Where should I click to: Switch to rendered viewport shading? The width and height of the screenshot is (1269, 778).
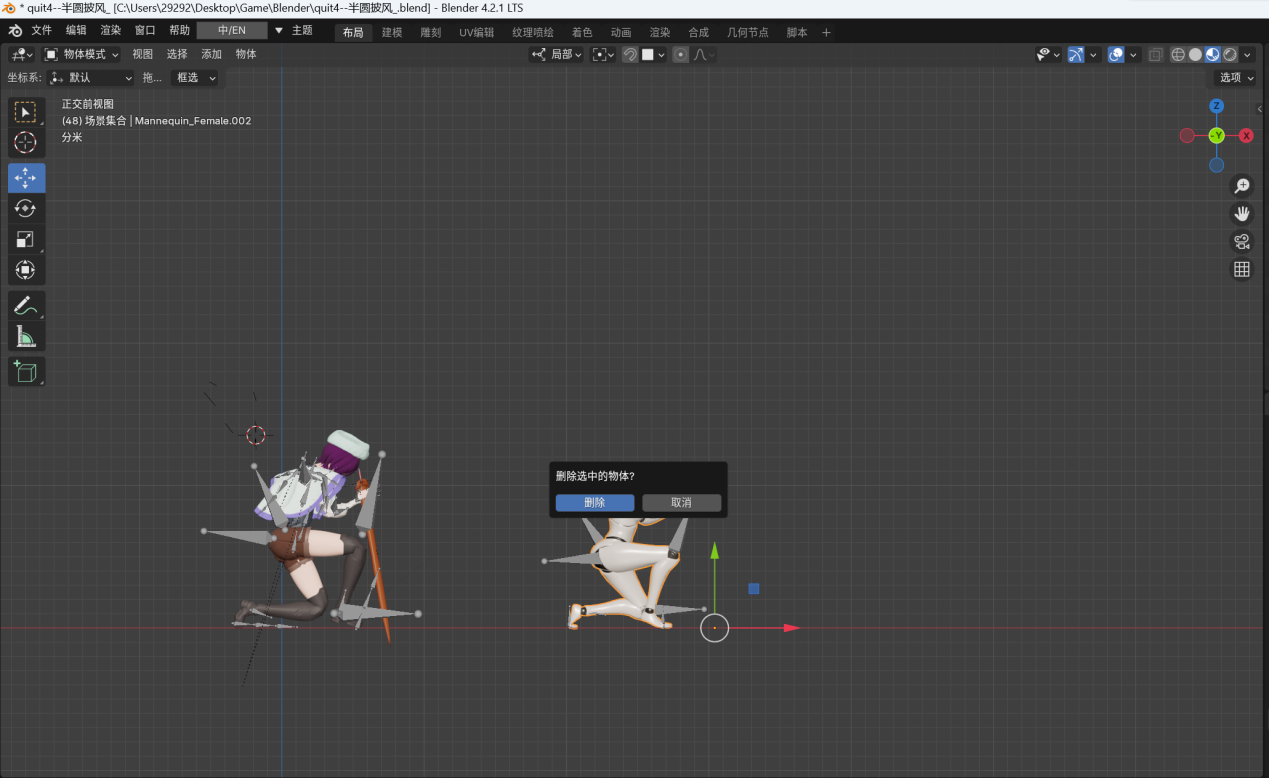(1230, 54)
